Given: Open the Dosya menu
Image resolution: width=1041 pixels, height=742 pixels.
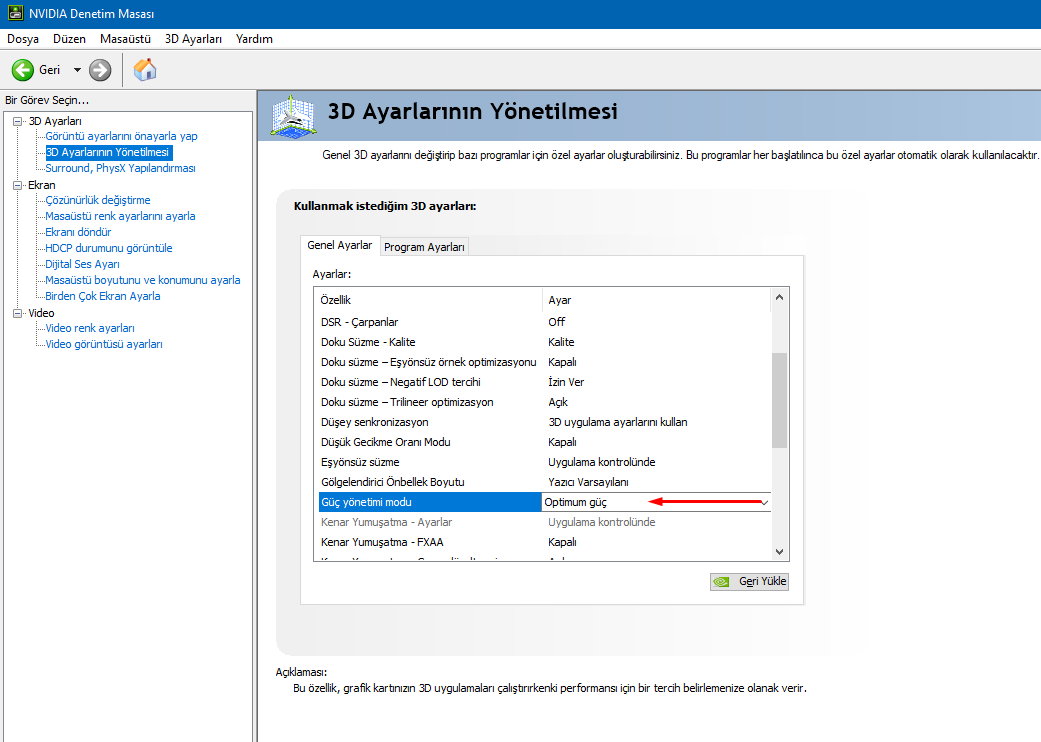Looking at the screenshot, I should (x=23, y=38).
